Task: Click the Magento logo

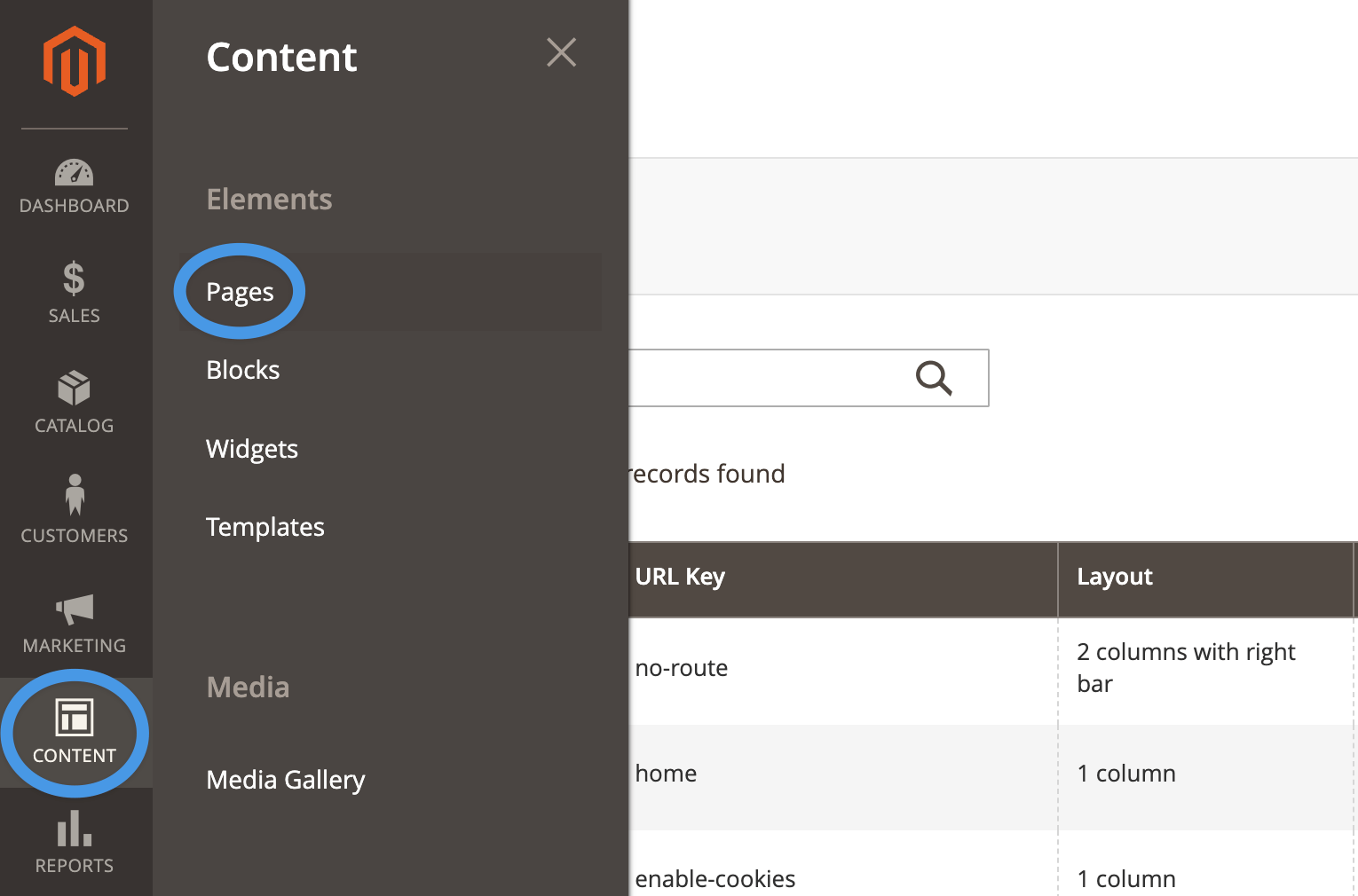Action: click(74, 59)
